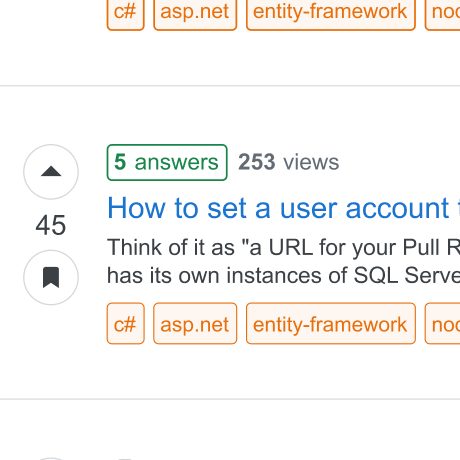Open "How to set a user account" question
Viewport: 460px width, 460px height.
(283, 208)
